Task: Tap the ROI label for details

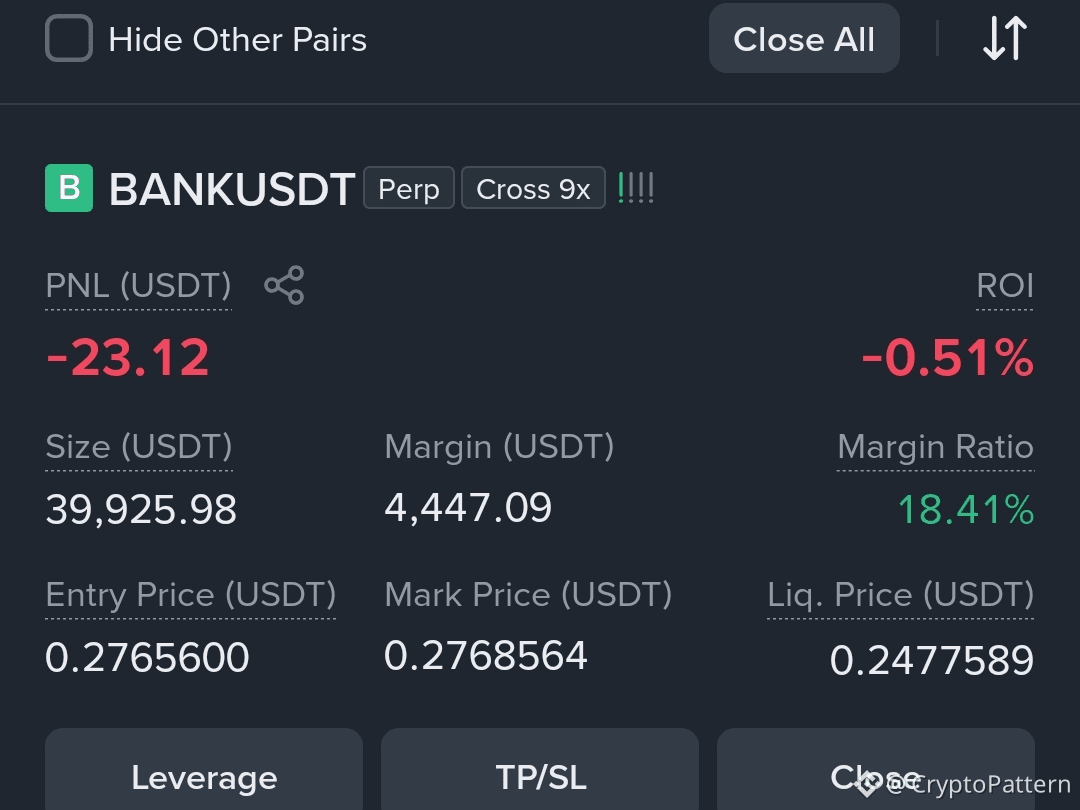Action: 1005,285
